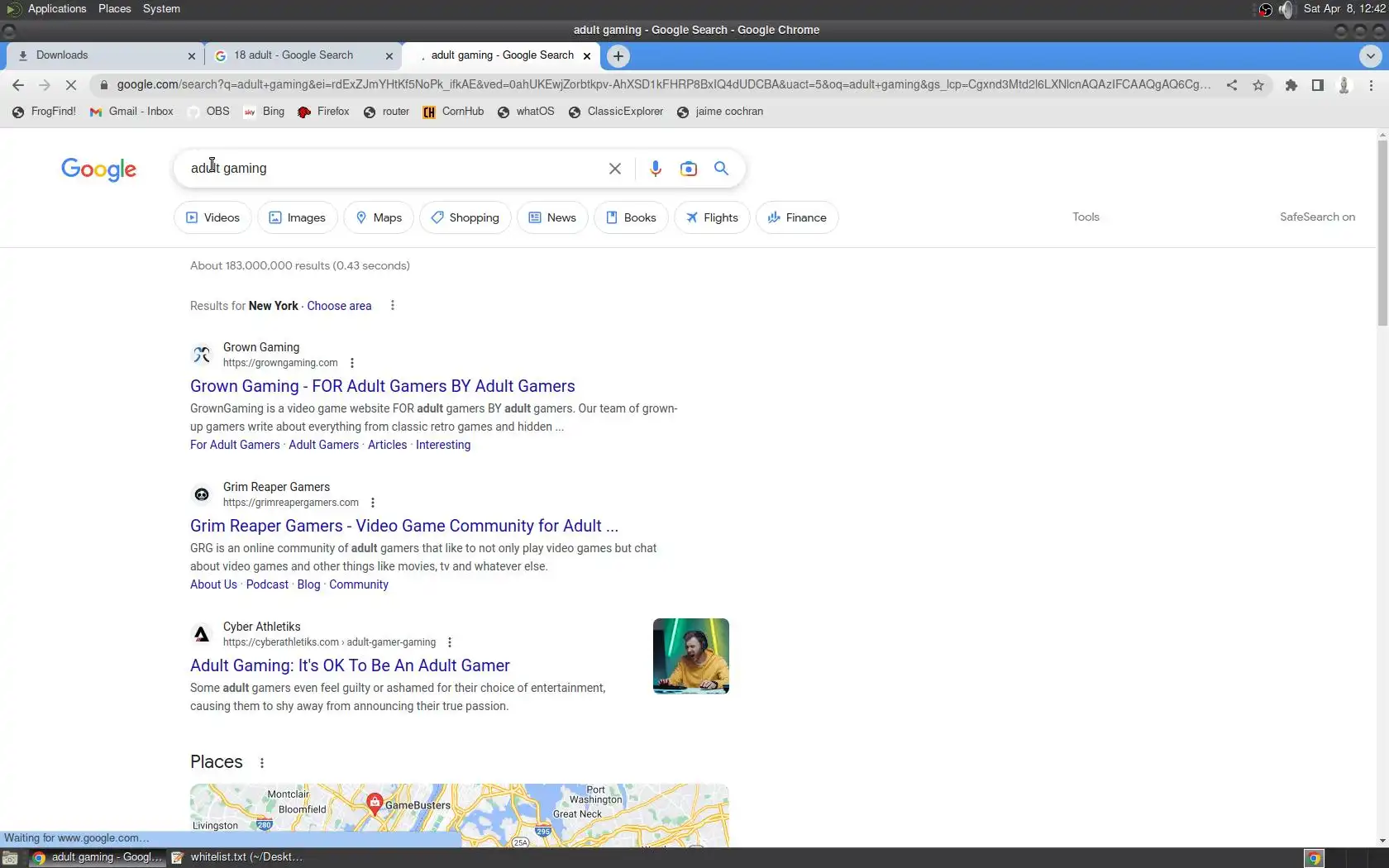This screenshot has height=868, width=1389.
Task: Bookmark this page with the star icon
Action: [x=1258, y=85]
